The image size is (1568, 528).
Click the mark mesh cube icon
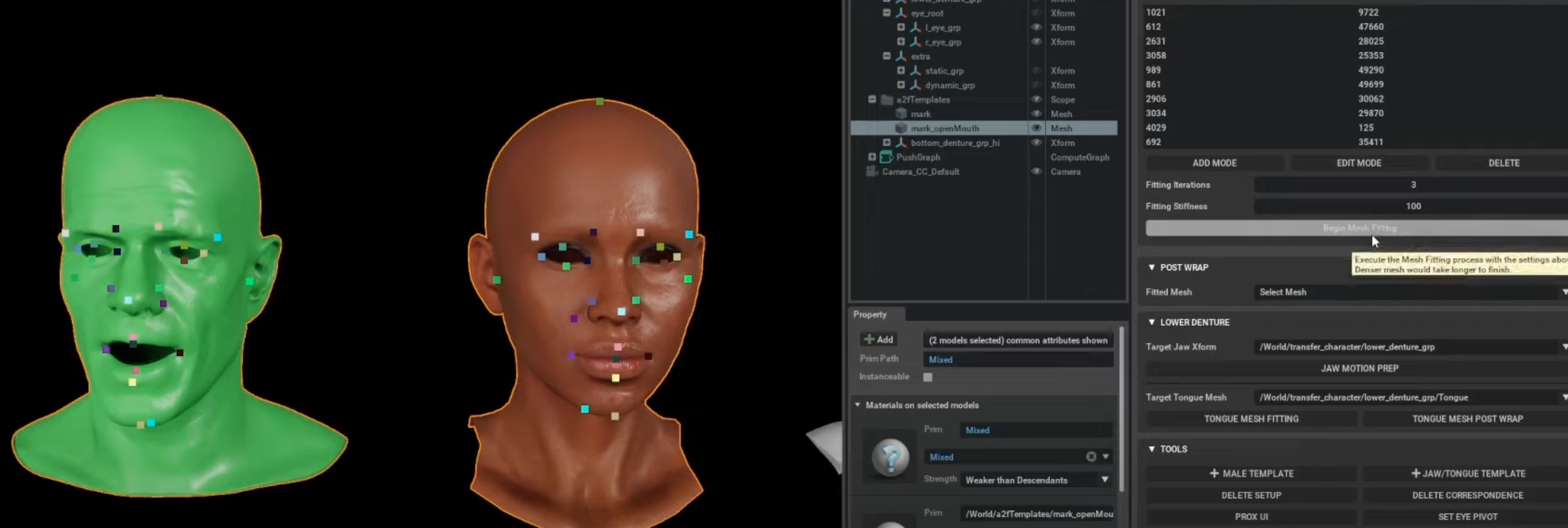coord(901,114)
